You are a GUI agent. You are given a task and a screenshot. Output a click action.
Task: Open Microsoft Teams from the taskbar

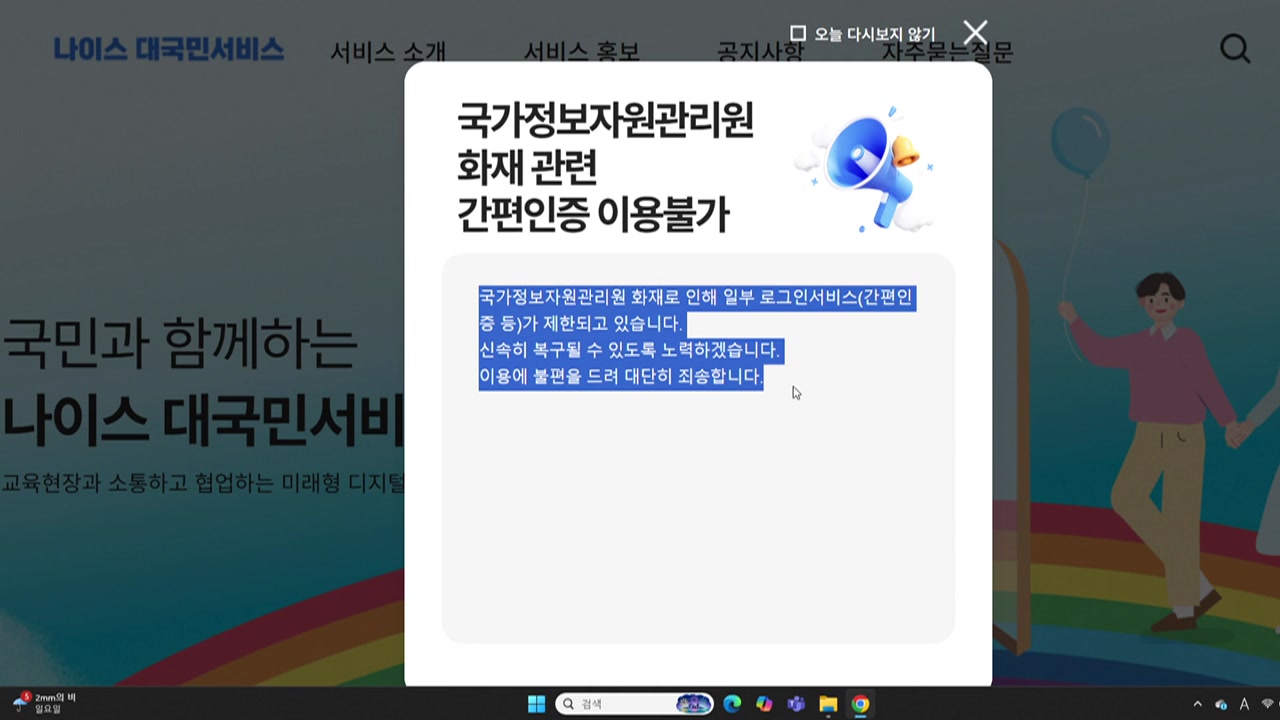796,704
